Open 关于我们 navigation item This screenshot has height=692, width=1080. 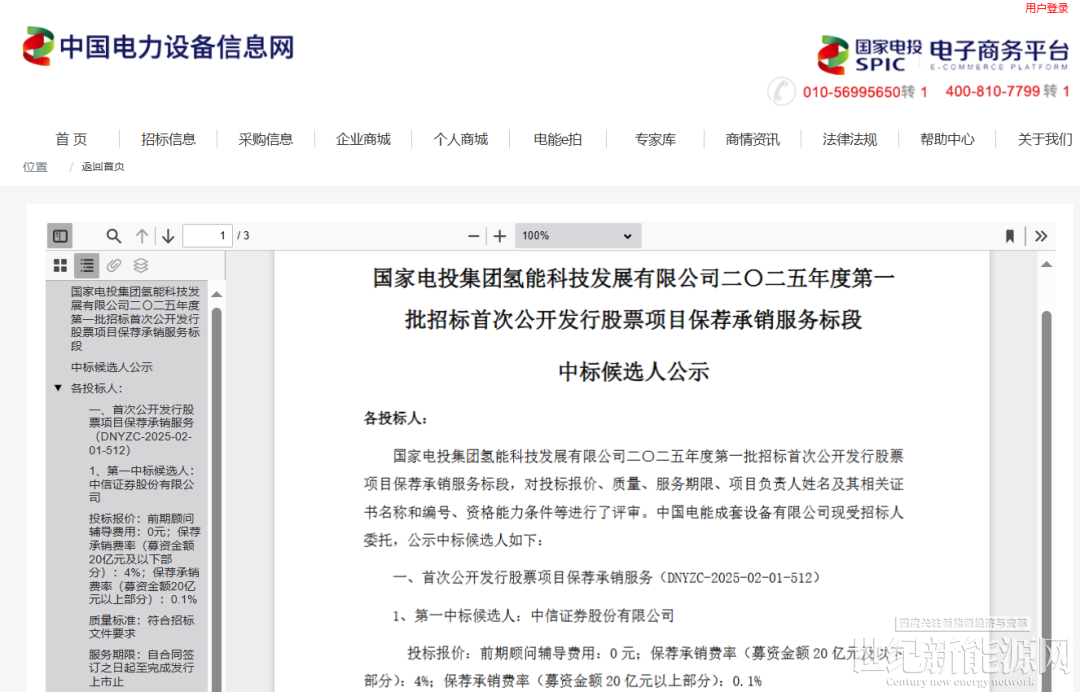click(1045, 139)
